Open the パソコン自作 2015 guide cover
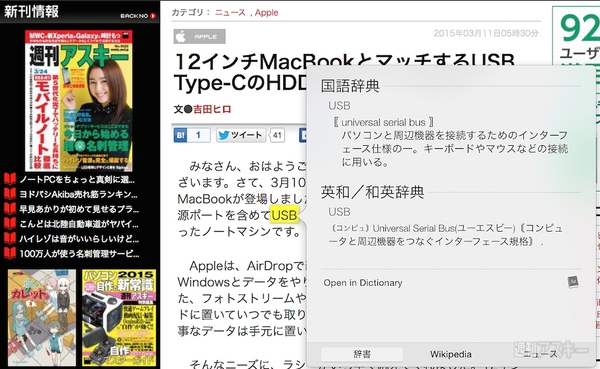 click(119, 318)
